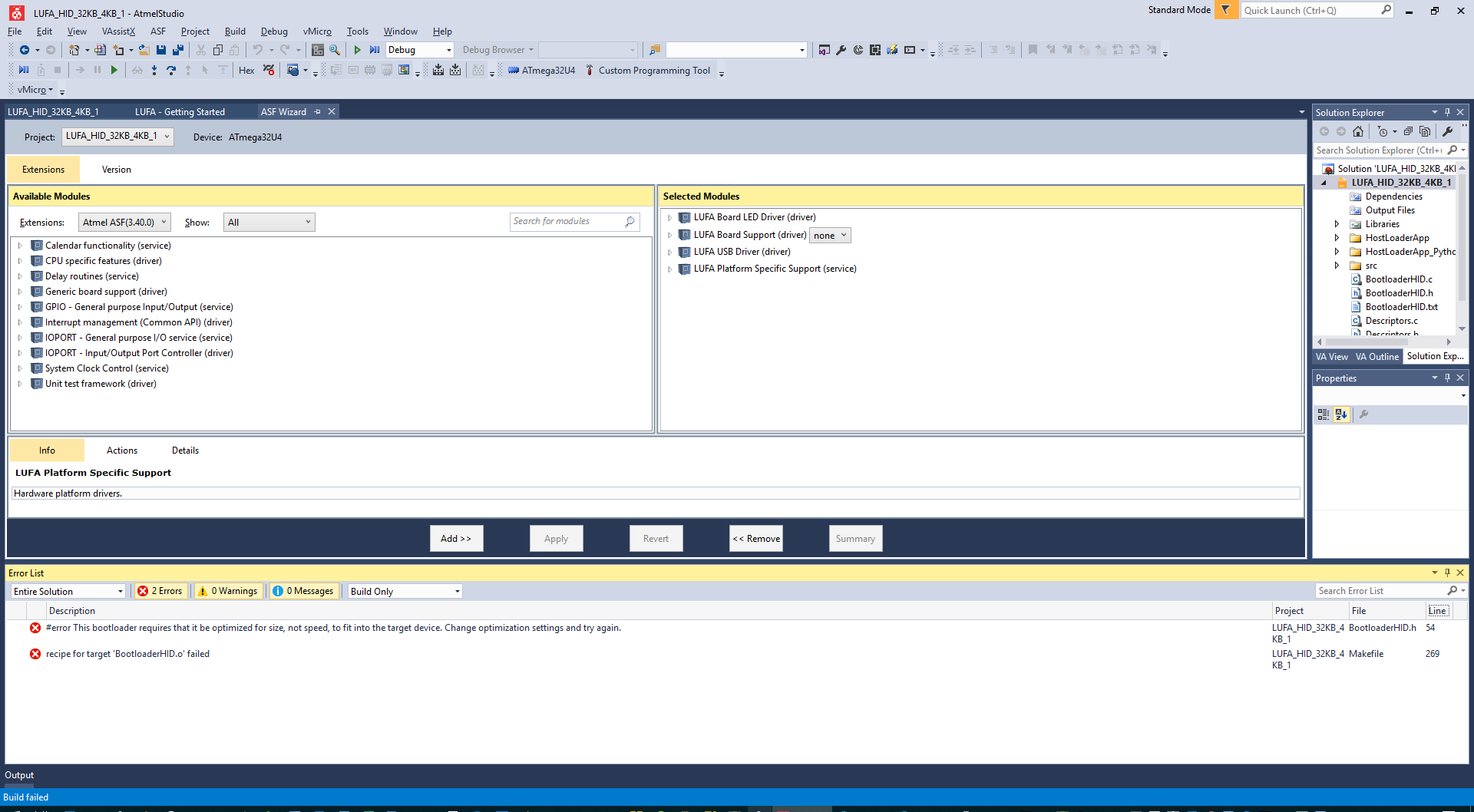Open the Output panel tab
1474x812 pixels.
coord(19,775)
